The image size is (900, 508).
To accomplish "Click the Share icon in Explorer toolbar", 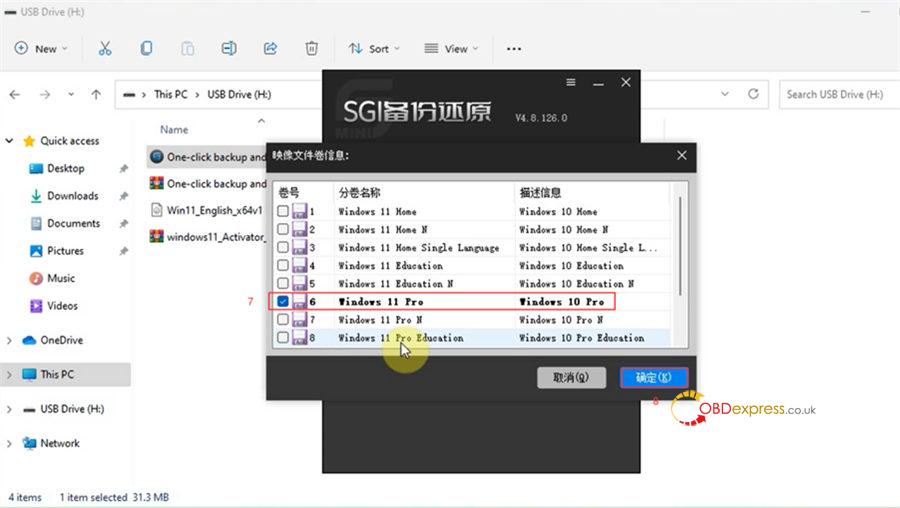I will click(x=270, y=48).
